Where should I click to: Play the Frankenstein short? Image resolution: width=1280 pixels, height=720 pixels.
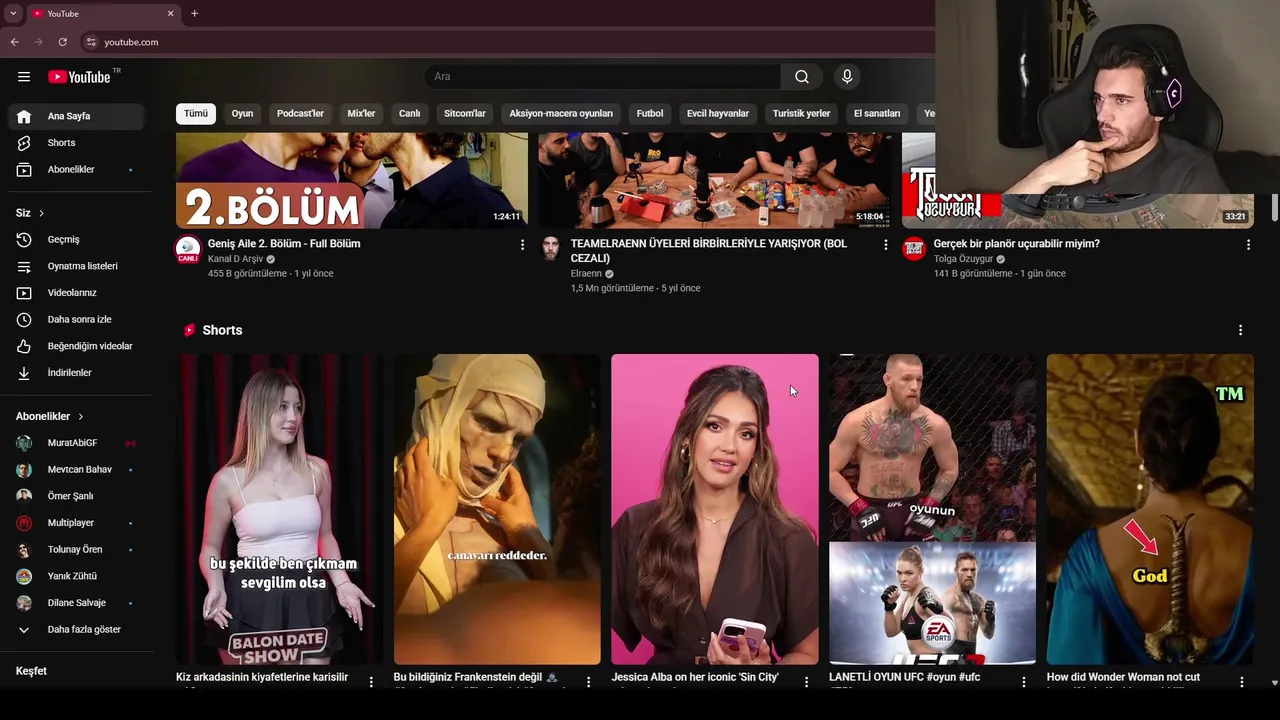[497, 509]
